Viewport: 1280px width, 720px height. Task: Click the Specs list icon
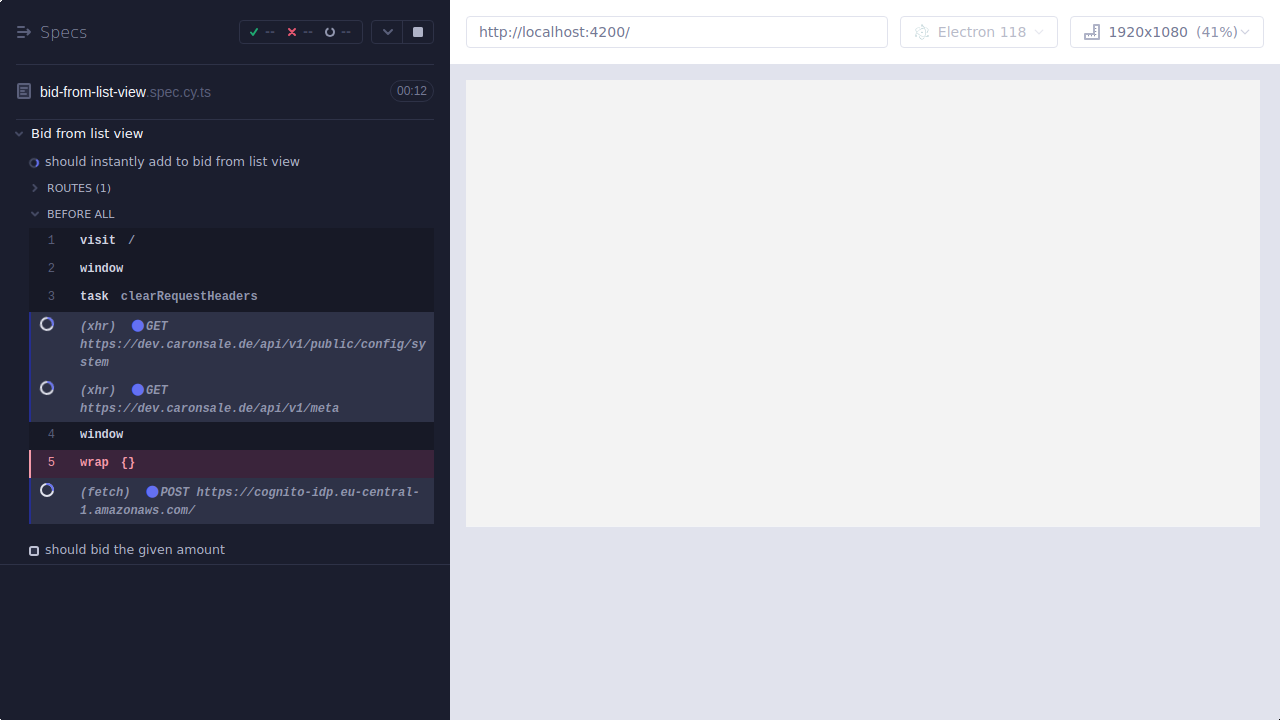(24, 31)
